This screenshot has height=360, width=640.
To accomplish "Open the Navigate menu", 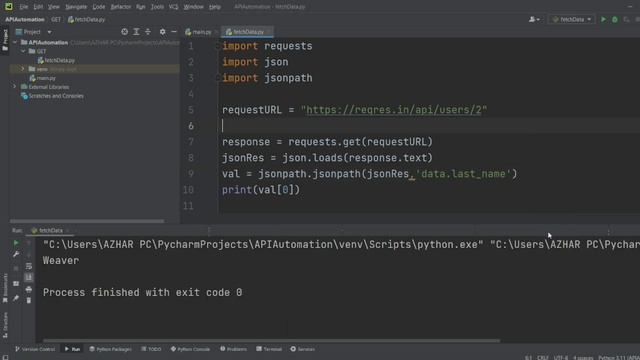I will pyautogui.click(x=76, y=7).
